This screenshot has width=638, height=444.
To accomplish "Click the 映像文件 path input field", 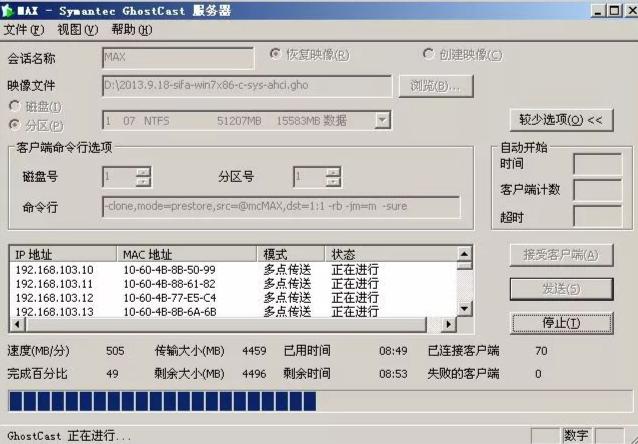I will click(247, 86).
